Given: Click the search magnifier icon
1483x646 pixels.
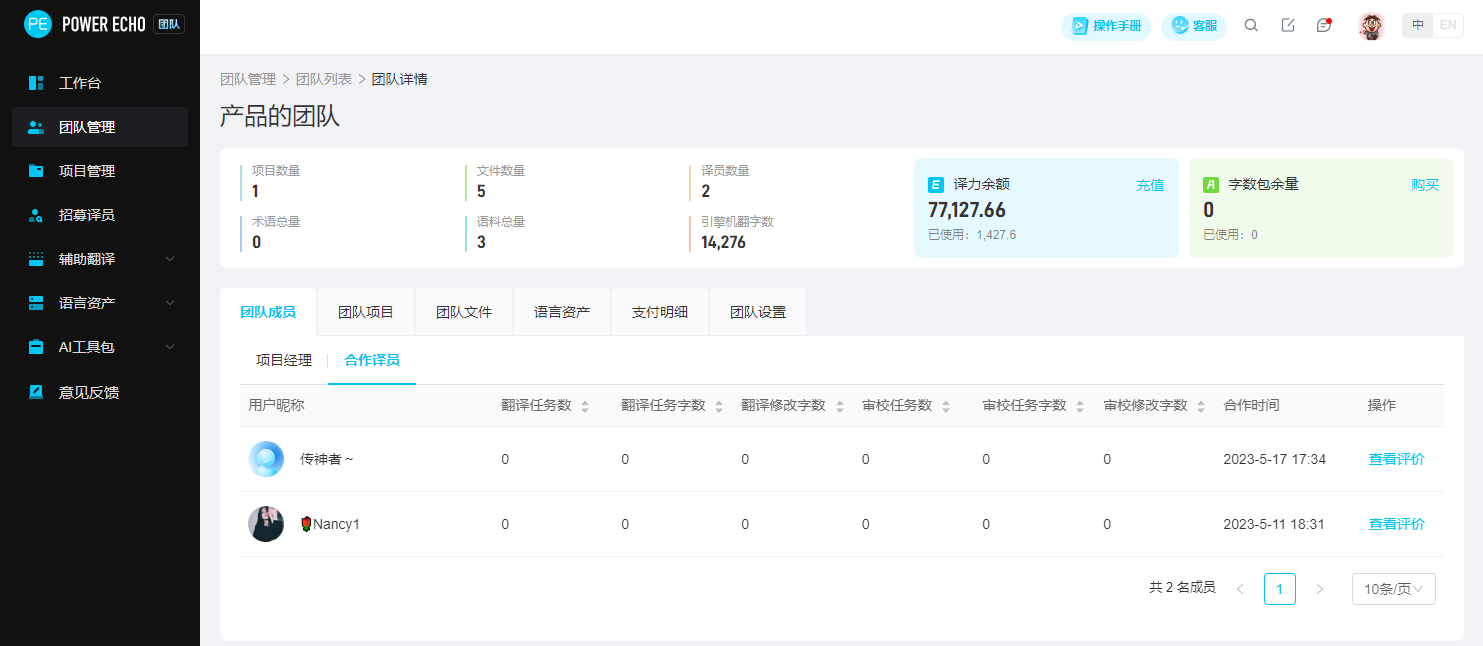Looking at the screenshot, I should [x=1251, y=25].
